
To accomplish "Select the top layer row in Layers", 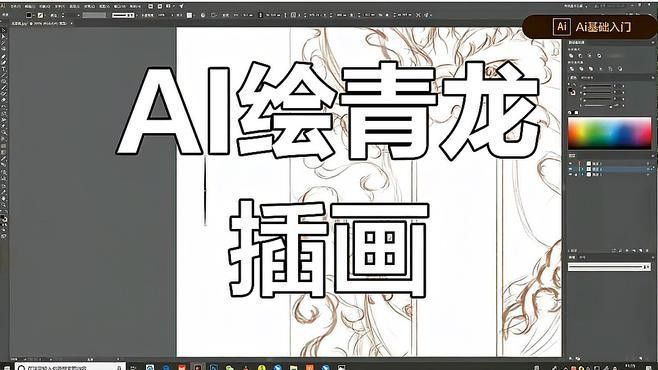I will click(611, 164).
